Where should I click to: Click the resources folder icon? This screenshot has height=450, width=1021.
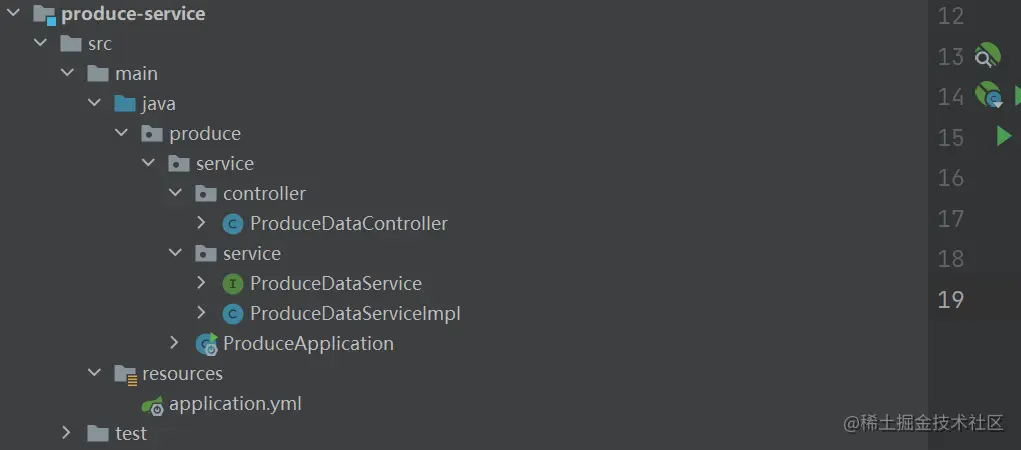[x=125, y=374]
